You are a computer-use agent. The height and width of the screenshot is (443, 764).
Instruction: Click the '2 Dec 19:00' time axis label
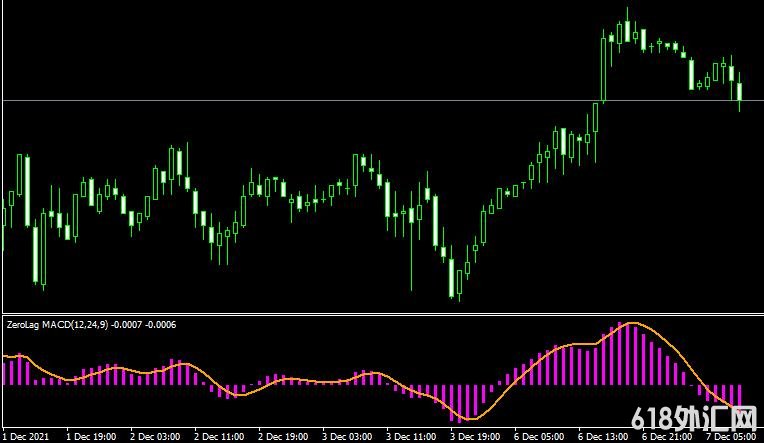pos(283,437)
